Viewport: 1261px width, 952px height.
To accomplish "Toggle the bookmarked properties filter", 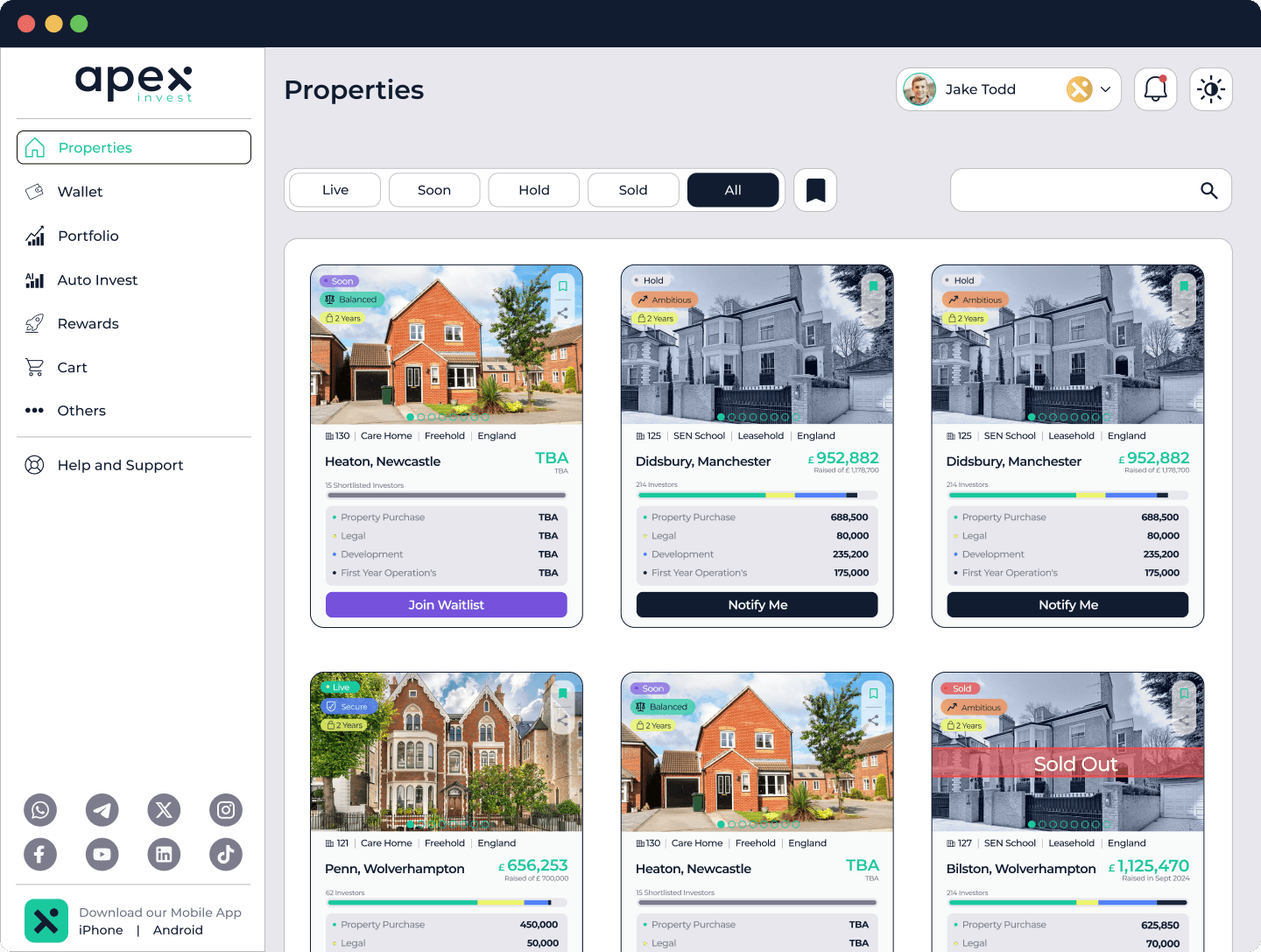I will point(815,190).
